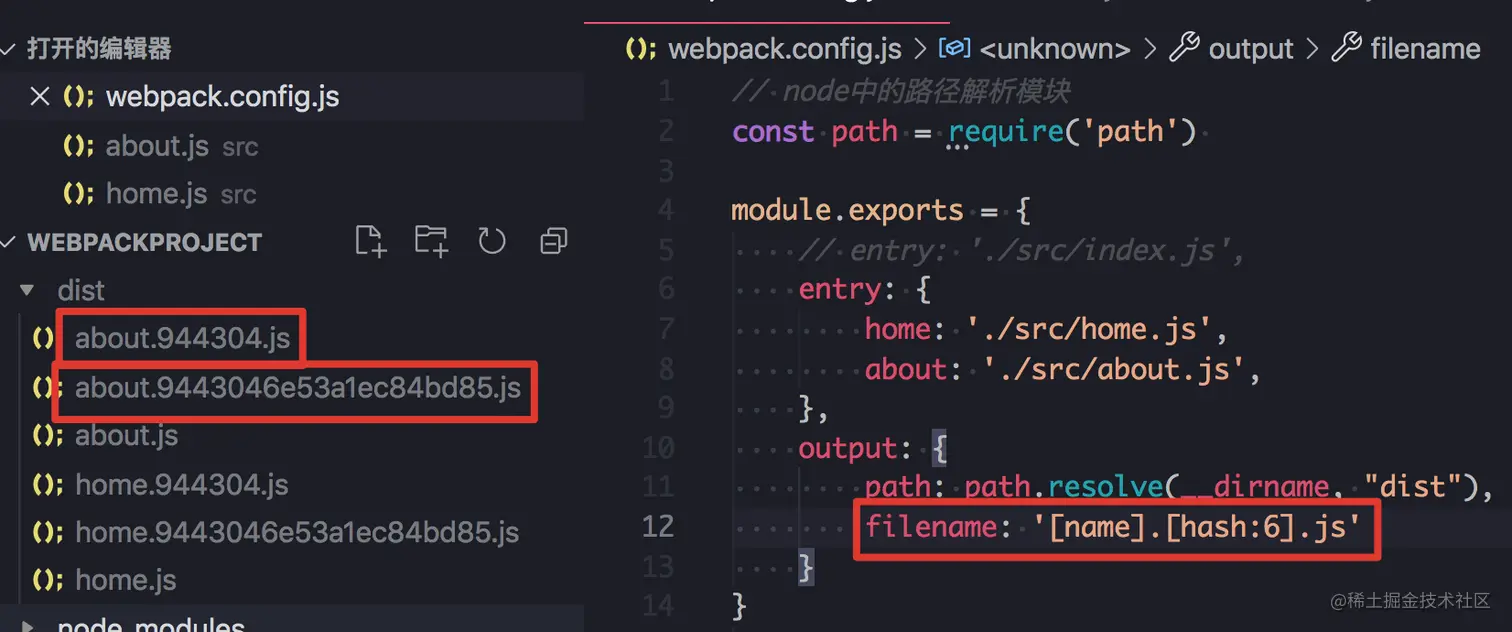Viewport: 1512px width, 632px height.
Task: Refresh the explorer tree
Action: tap(491, 241)
